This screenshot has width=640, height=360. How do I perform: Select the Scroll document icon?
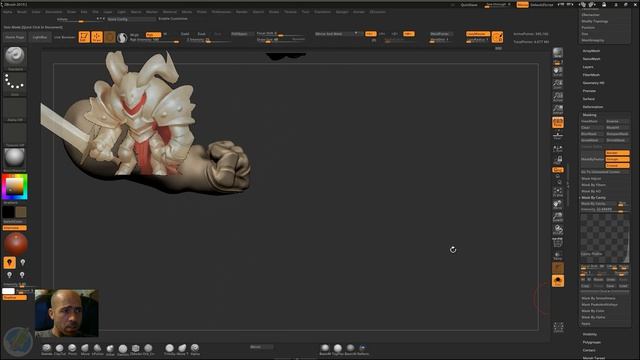tap(558, 71)
